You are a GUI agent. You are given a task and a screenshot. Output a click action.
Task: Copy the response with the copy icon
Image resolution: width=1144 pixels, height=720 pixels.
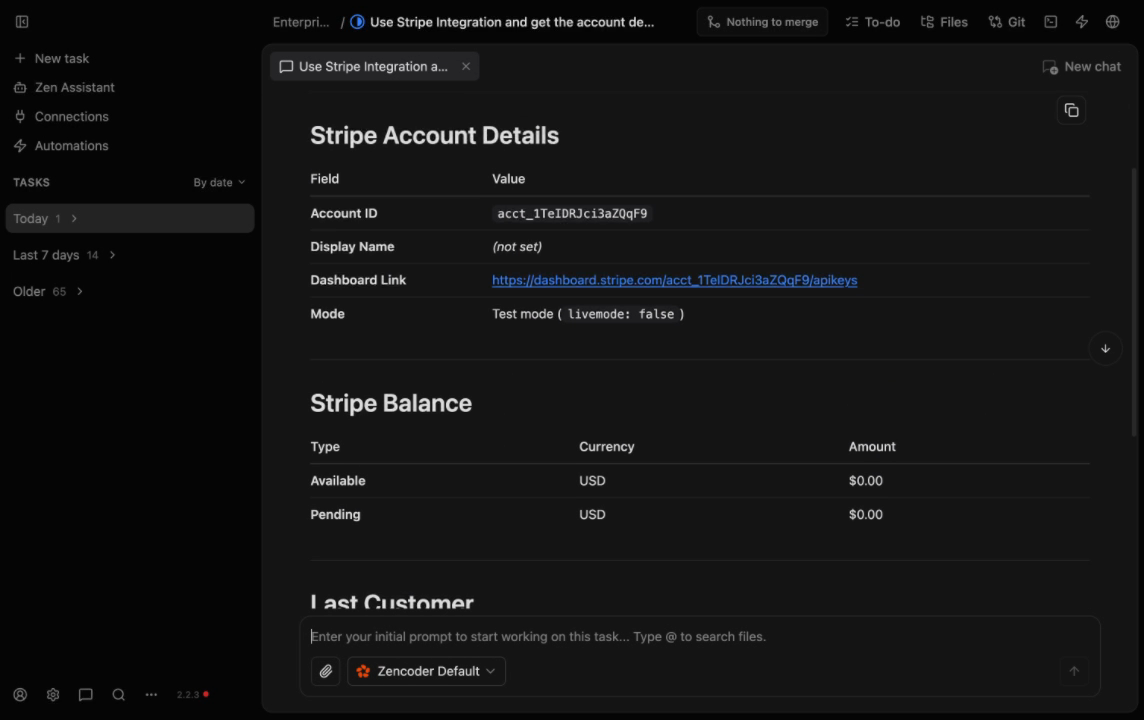pos(1071,110)
